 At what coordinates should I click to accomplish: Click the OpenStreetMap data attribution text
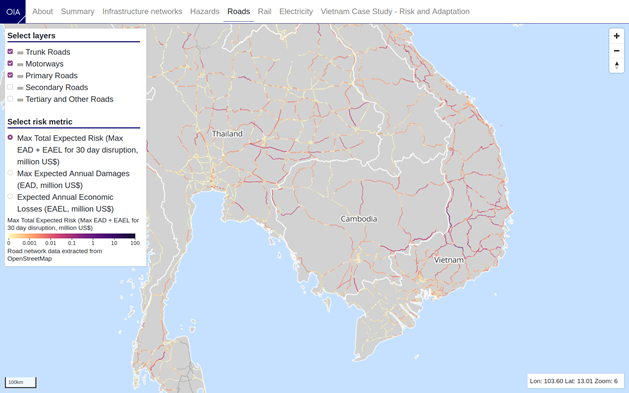pyautogui.click(x=55, y=255)
